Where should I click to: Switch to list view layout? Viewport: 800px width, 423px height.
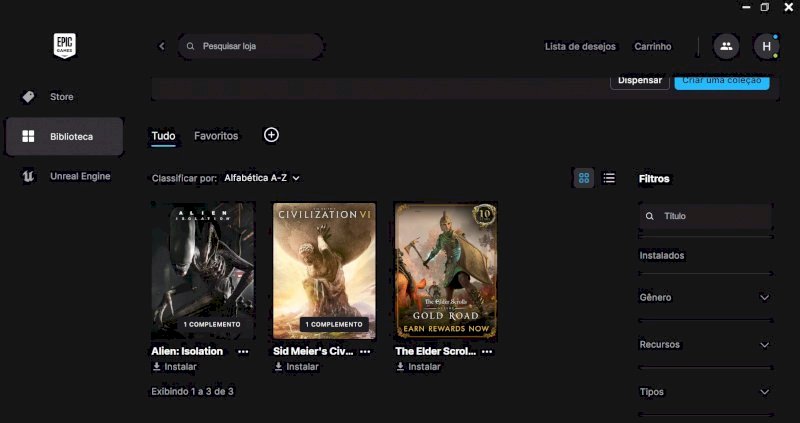pos(609,178)
